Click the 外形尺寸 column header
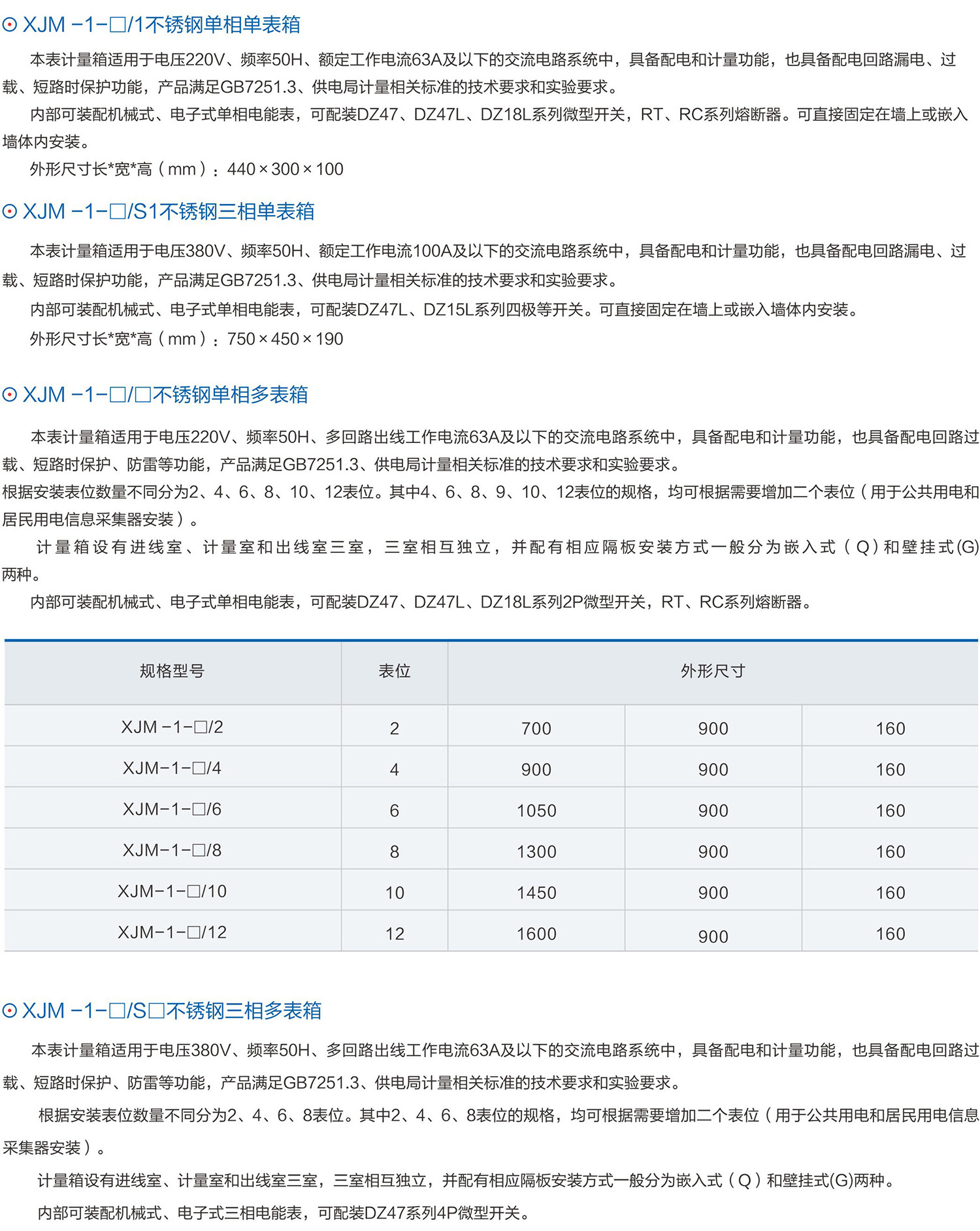Viewport: 980px width, 1231px height. pos(712,671)
